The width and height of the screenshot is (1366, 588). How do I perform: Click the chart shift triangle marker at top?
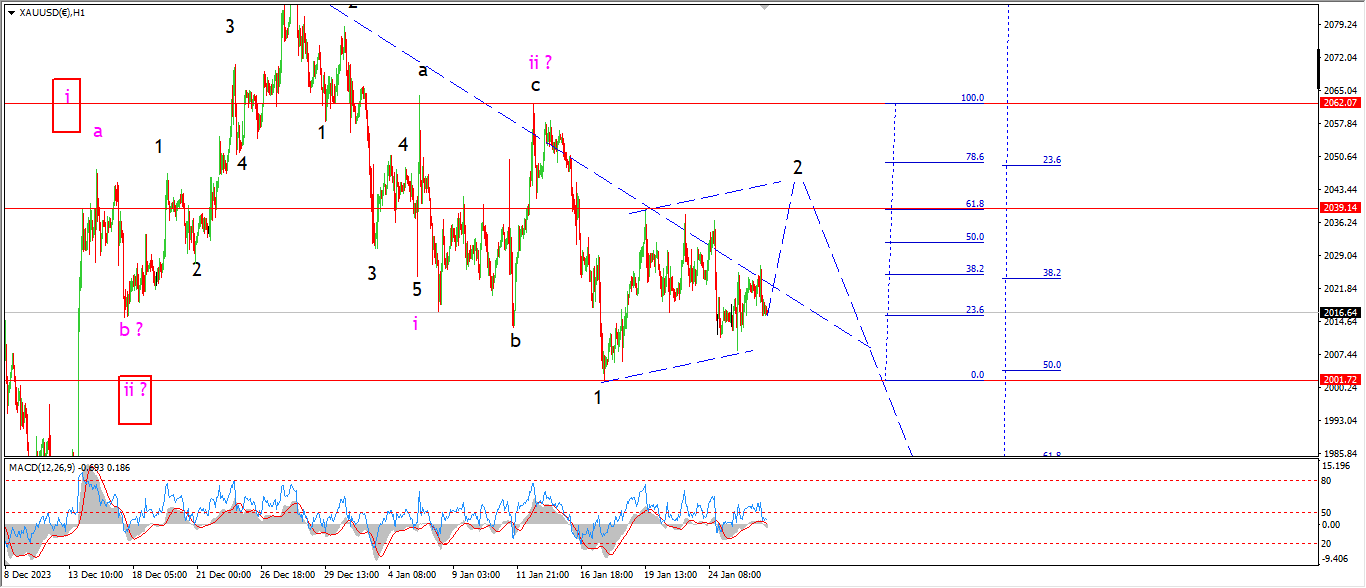766,7
